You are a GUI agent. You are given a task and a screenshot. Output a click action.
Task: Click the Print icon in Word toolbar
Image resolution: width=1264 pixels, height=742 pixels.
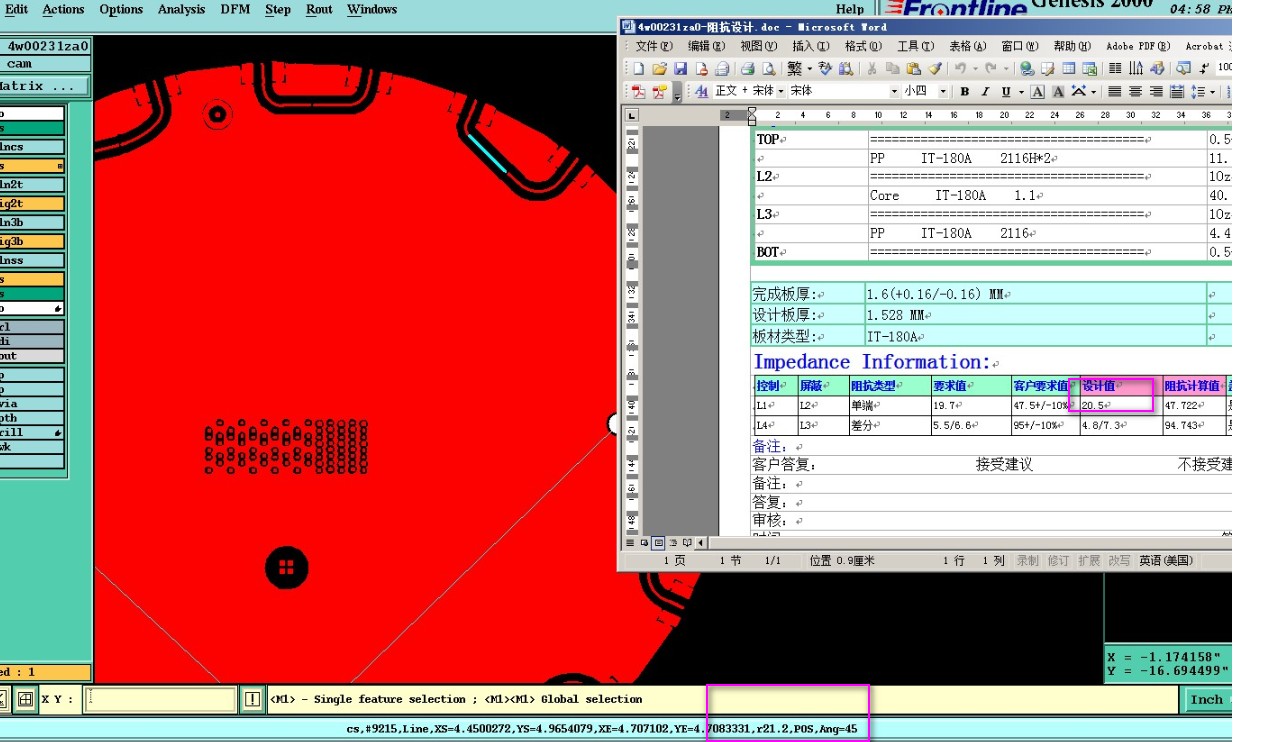(748, 68)
